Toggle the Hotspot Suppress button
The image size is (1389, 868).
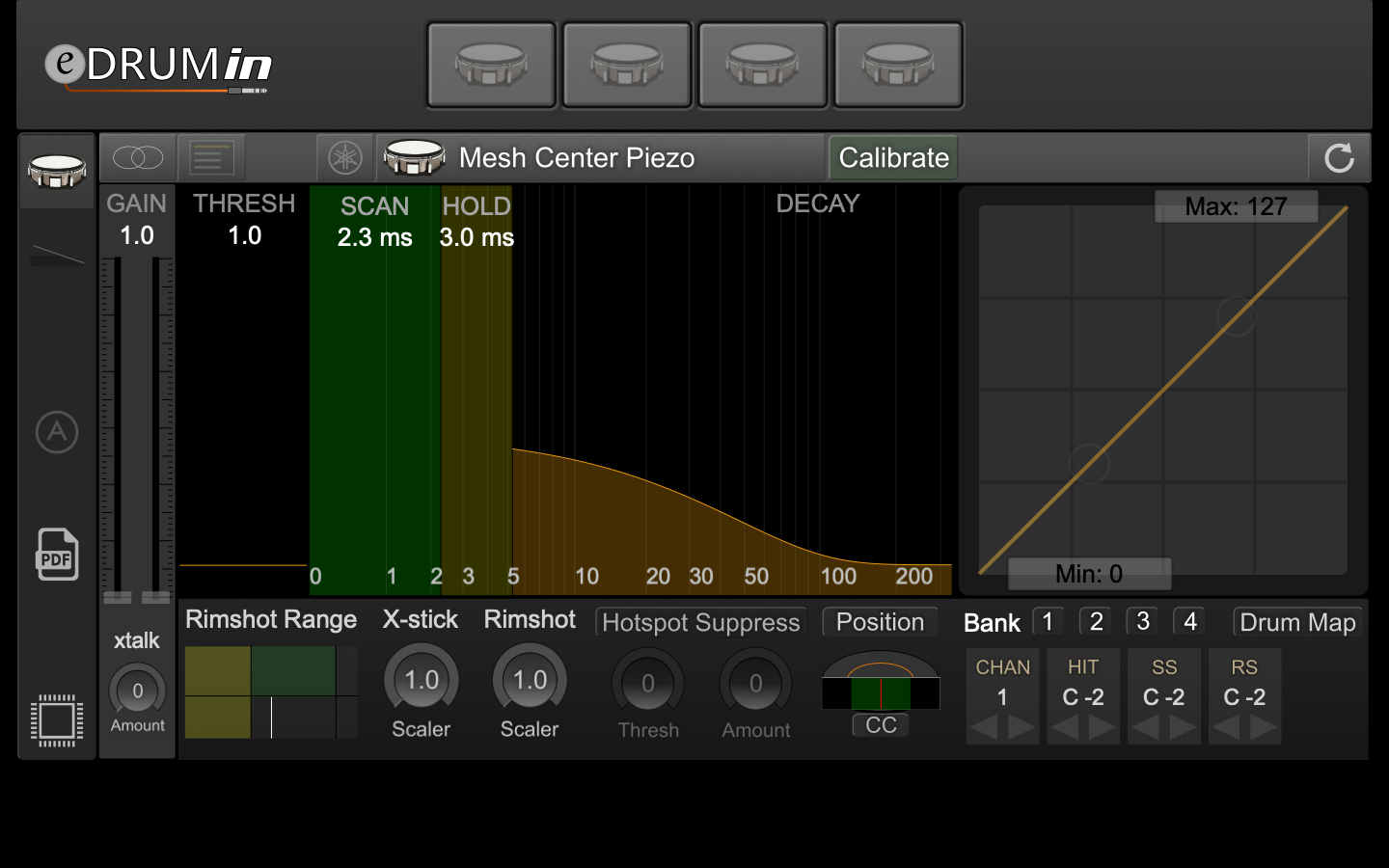(x=701, y=622)
